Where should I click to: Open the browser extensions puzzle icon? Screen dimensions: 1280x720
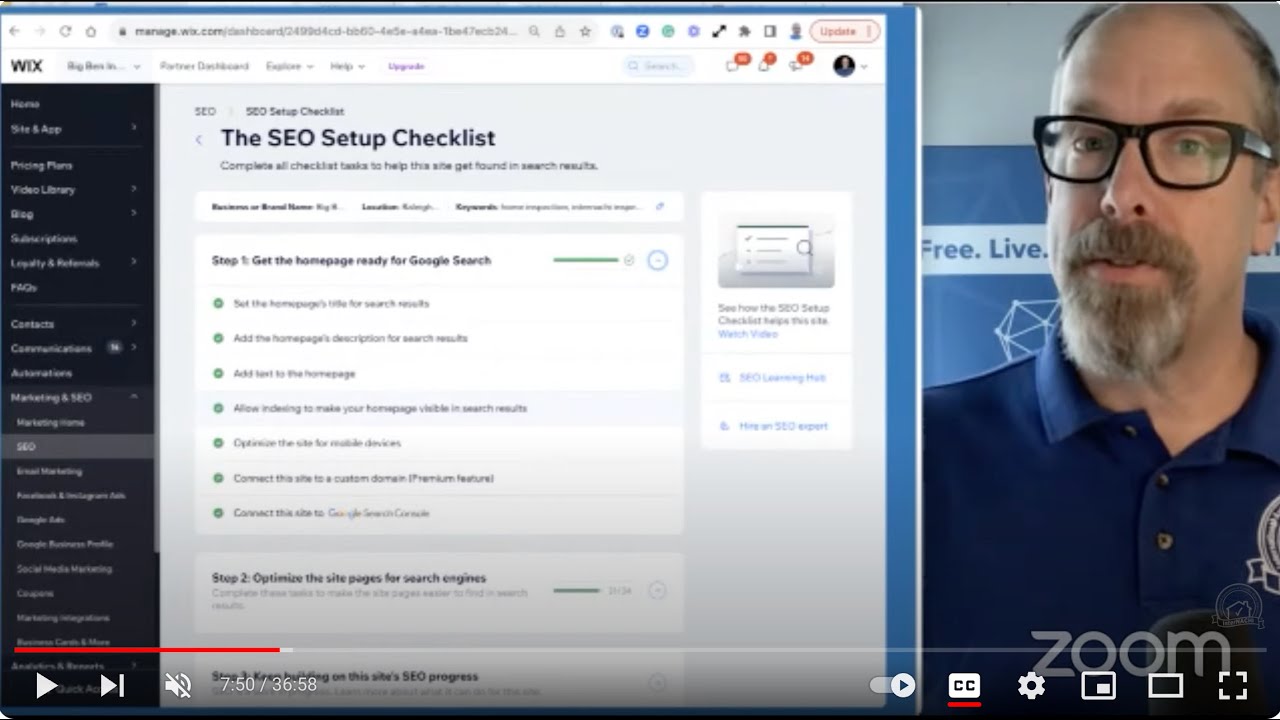point(744,32)
